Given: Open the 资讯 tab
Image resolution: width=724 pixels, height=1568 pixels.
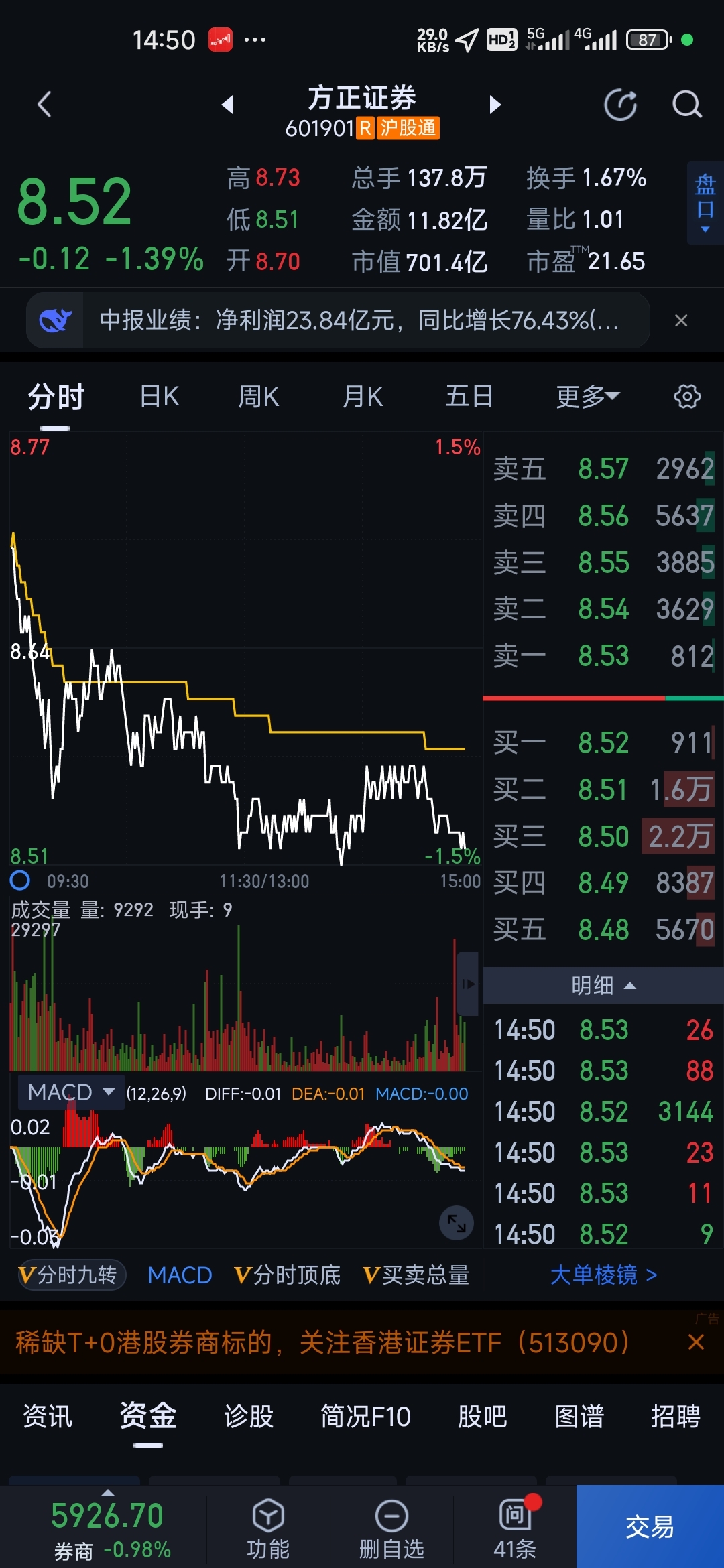Looking at the screenshot, I should [x=48, y=1417].
